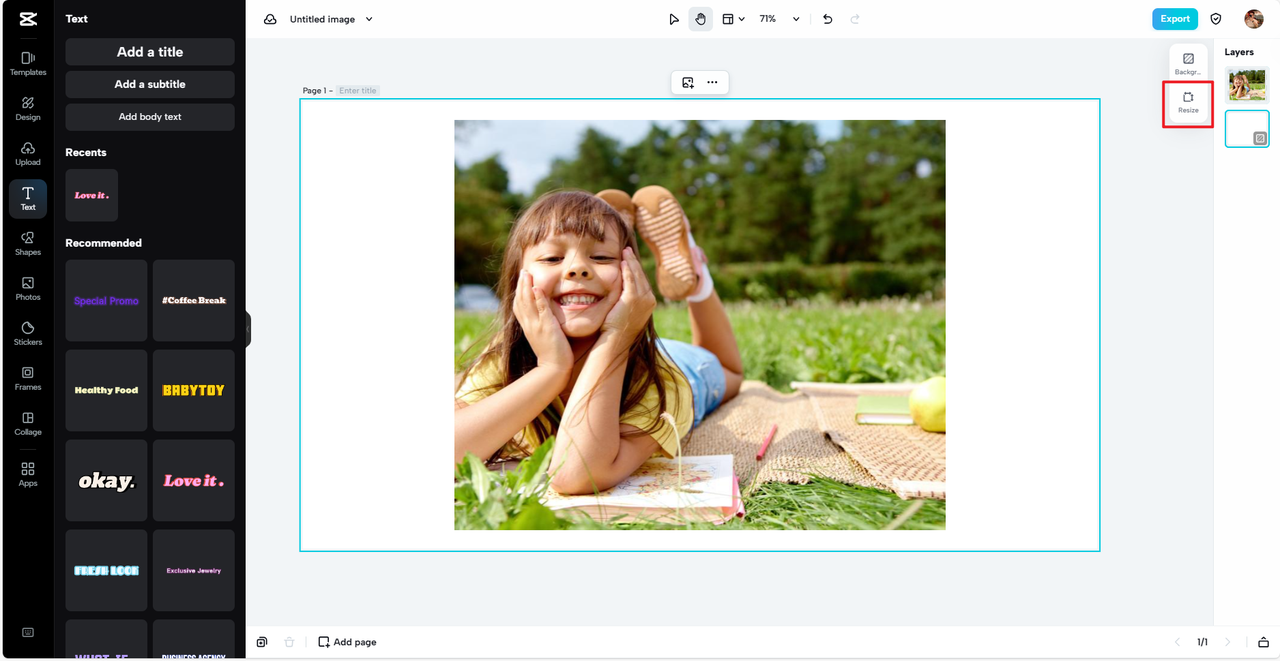Open the Stickers sidebar panel

28,333
